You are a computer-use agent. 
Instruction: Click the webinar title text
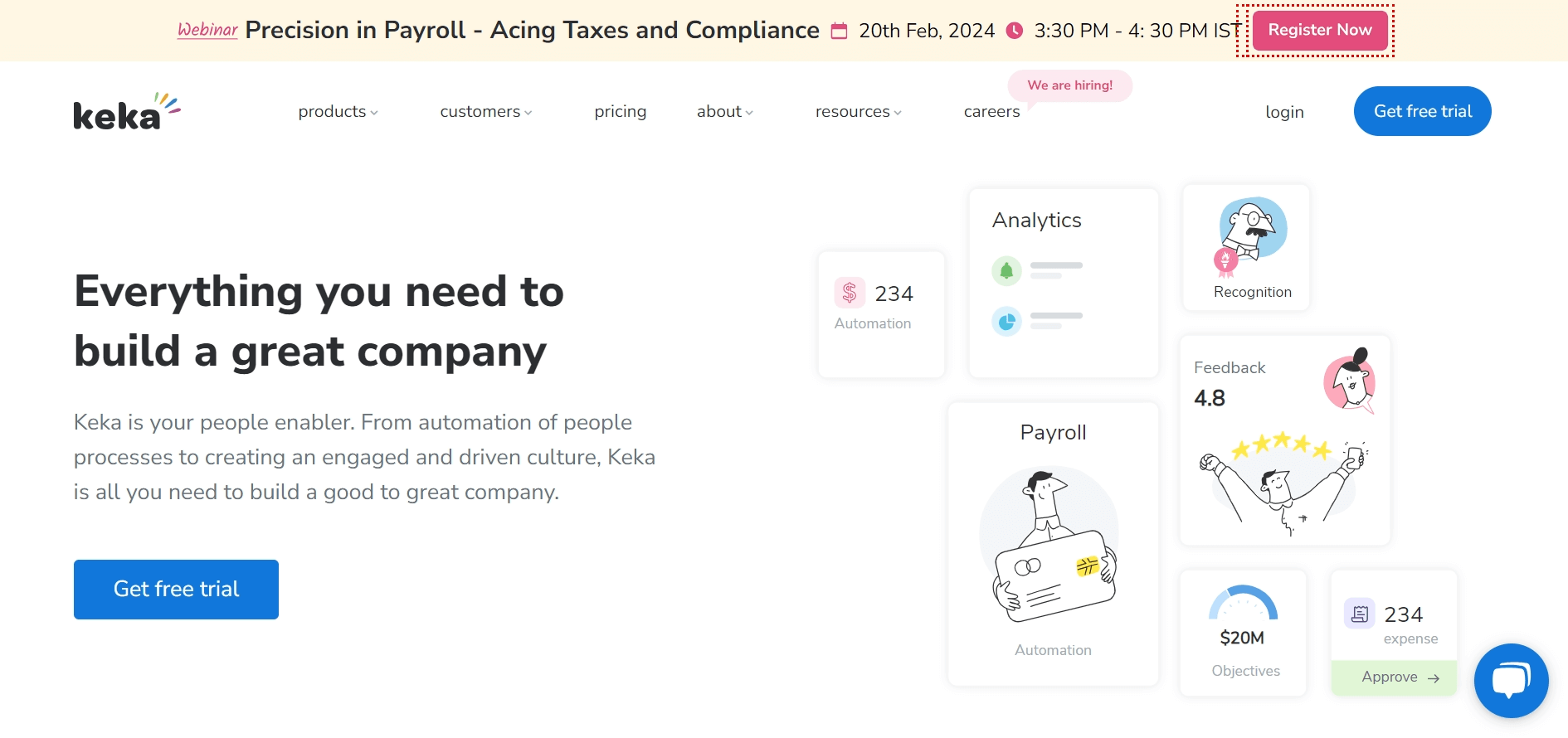pos(532,30)
